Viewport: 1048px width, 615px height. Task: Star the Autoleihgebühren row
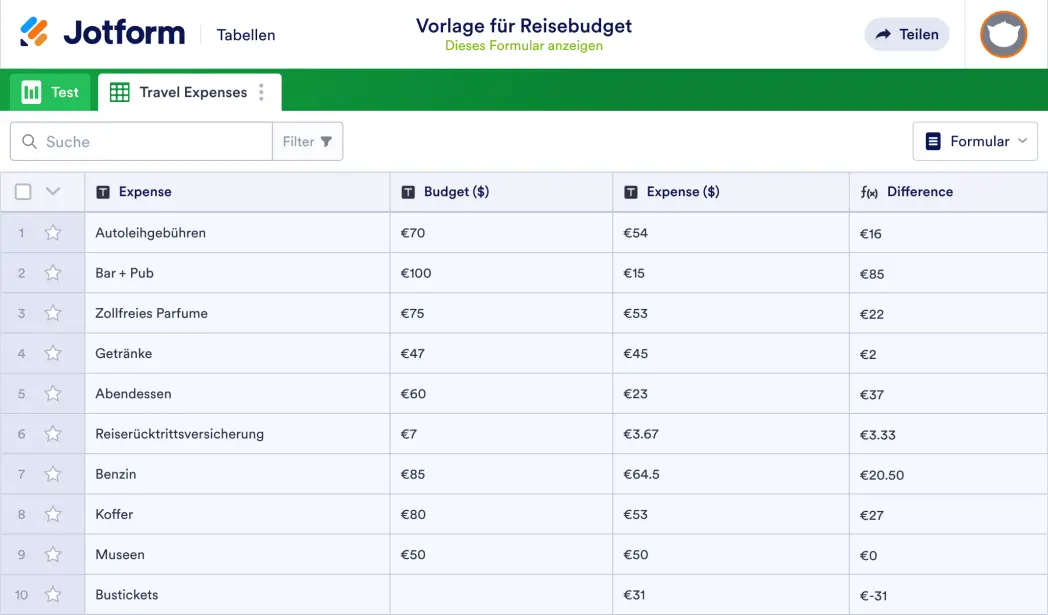tap(53, 233)
